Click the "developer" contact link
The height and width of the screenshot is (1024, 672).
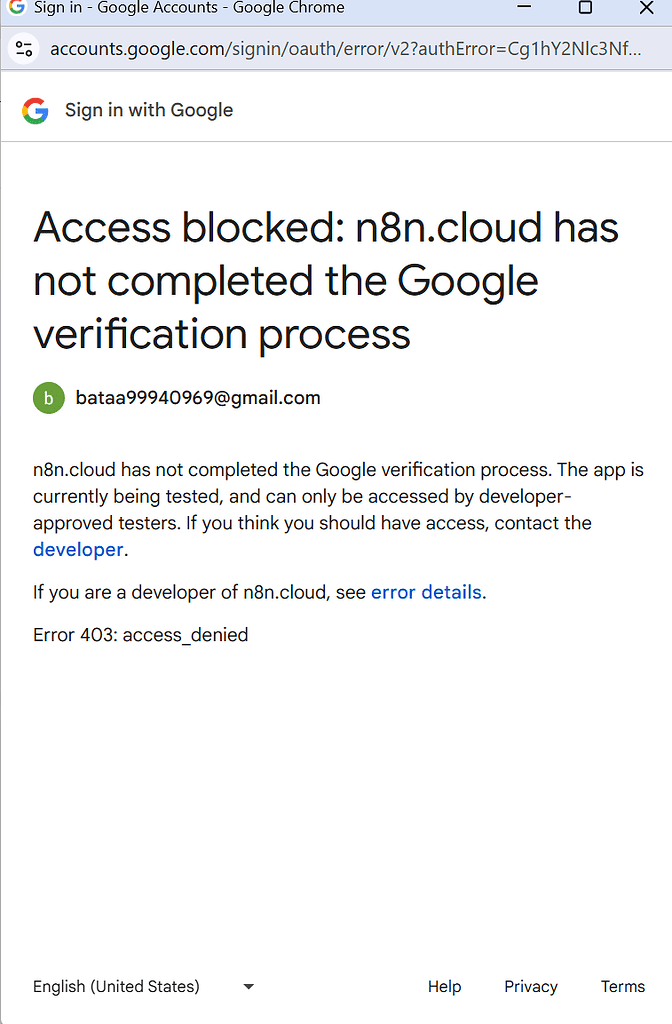77,549
